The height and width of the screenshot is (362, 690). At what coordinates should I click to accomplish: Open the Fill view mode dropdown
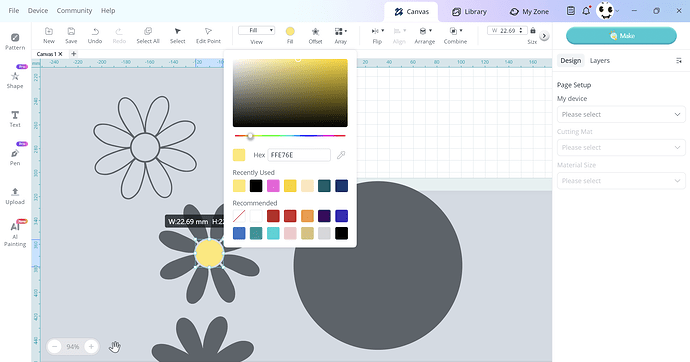pos(257,30)
